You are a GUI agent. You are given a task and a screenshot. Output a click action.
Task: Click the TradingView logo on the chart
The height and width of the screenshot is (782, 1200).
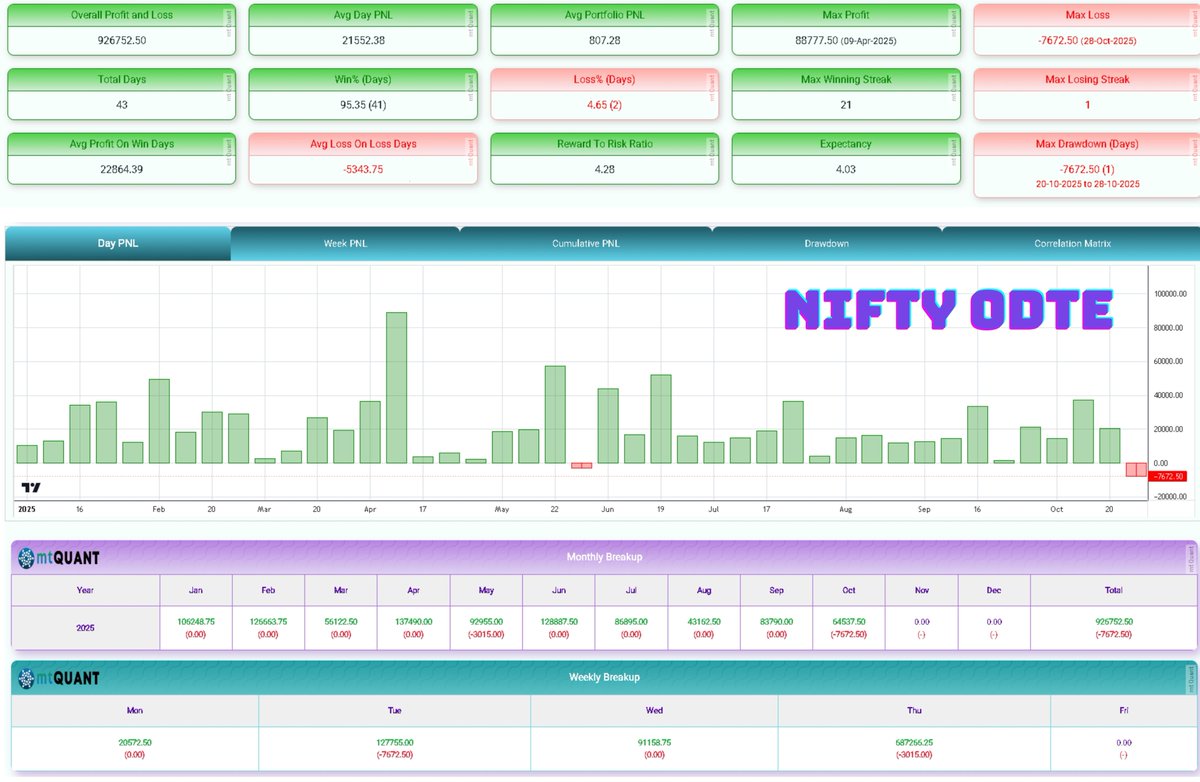coord(30,487)
